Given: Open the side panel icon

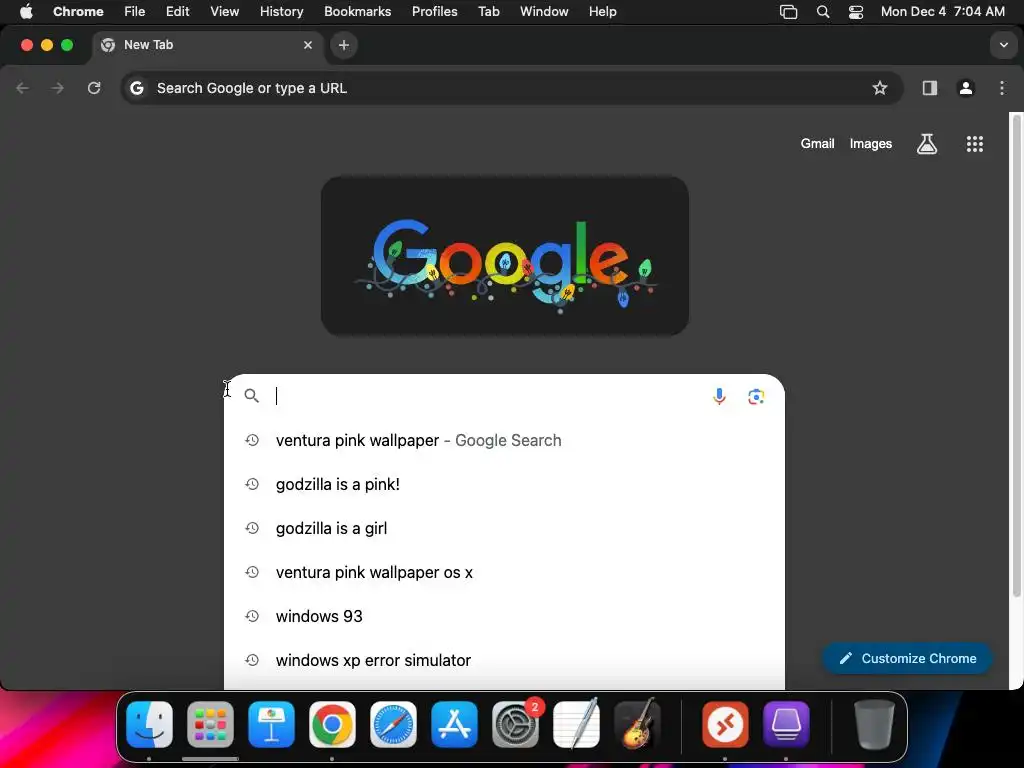Looking at the screenshot, I should tap(929, 88).
